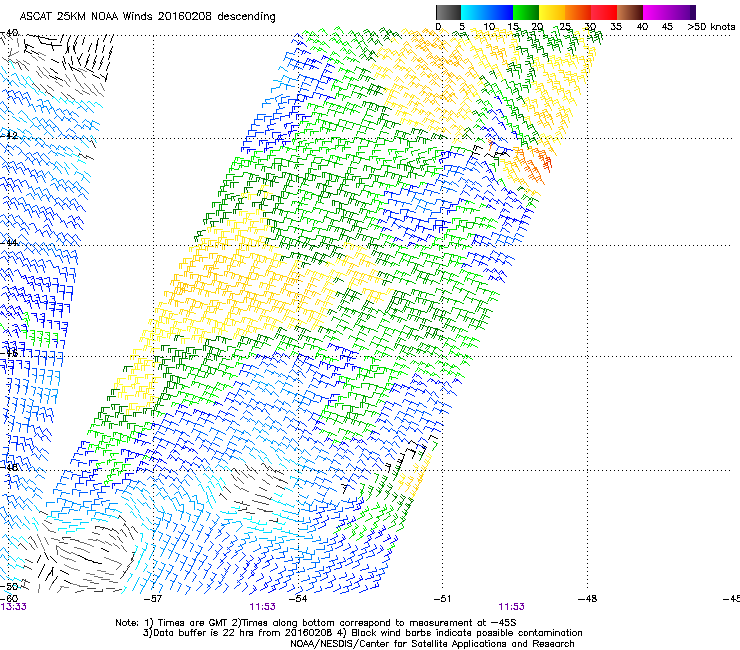
Task: Click the red 30-35 knots legend segment
Action: (x=604, y=12)
